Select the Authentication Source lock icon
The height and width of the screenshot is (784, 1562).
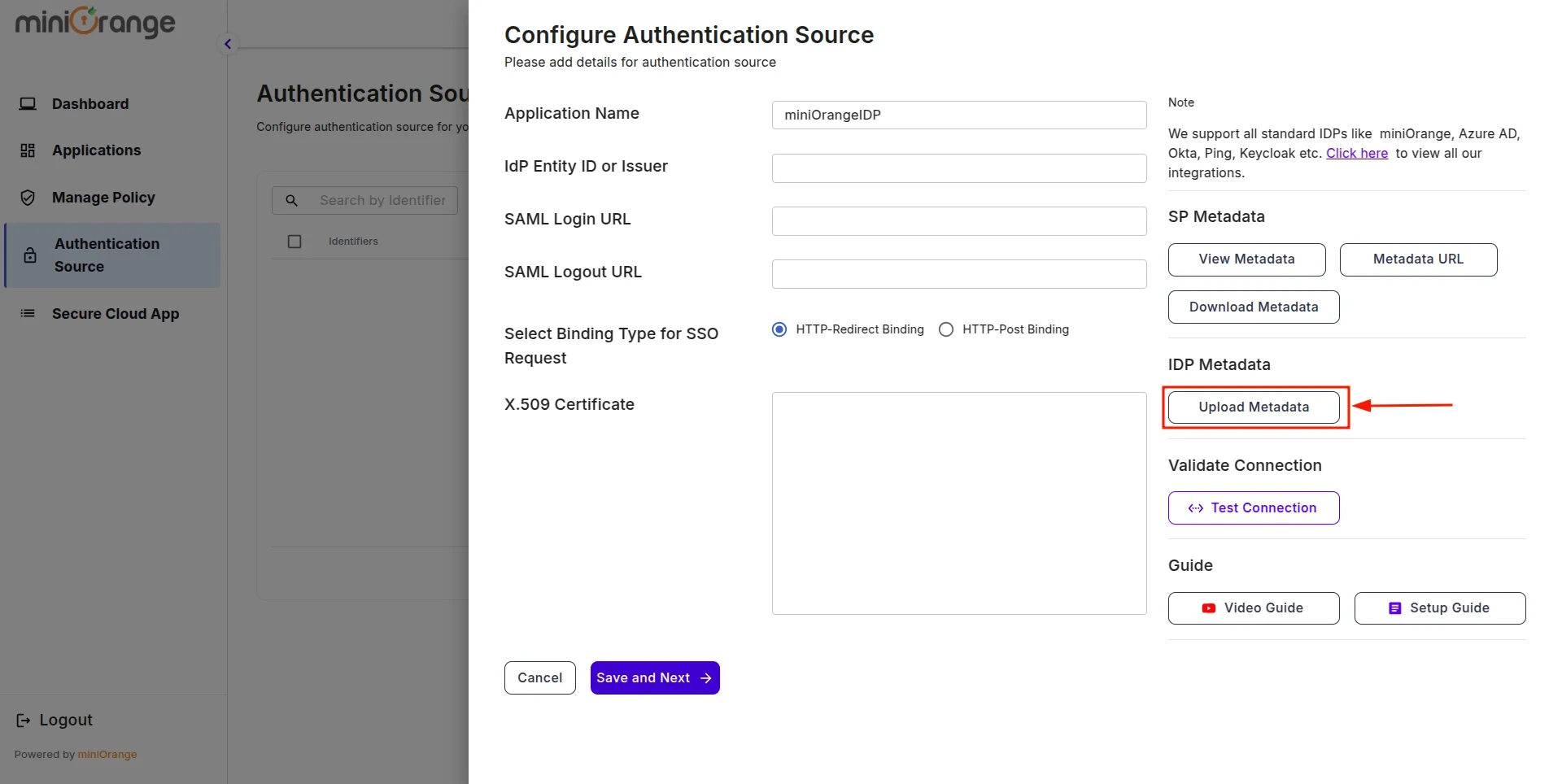(x=30, y=255)
